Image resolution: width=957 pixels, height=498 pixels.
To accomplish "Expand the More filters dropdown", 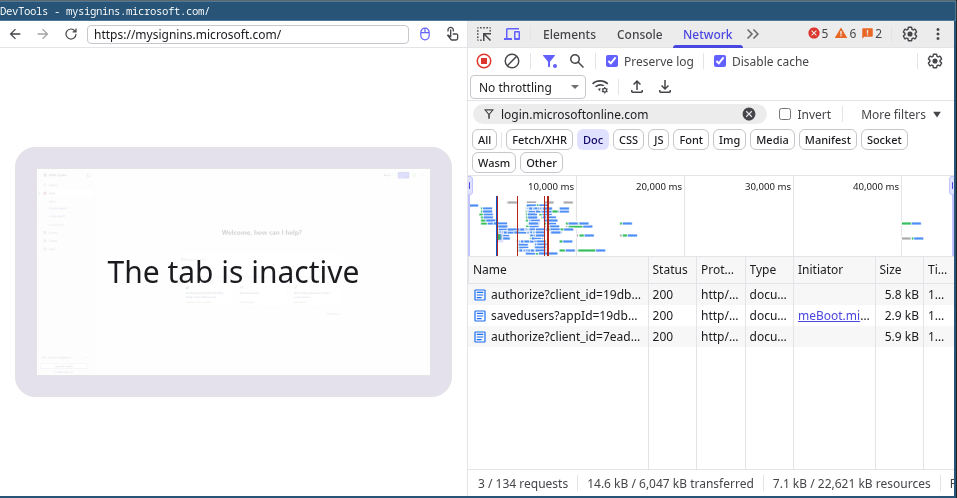I will tap(901, 114).
